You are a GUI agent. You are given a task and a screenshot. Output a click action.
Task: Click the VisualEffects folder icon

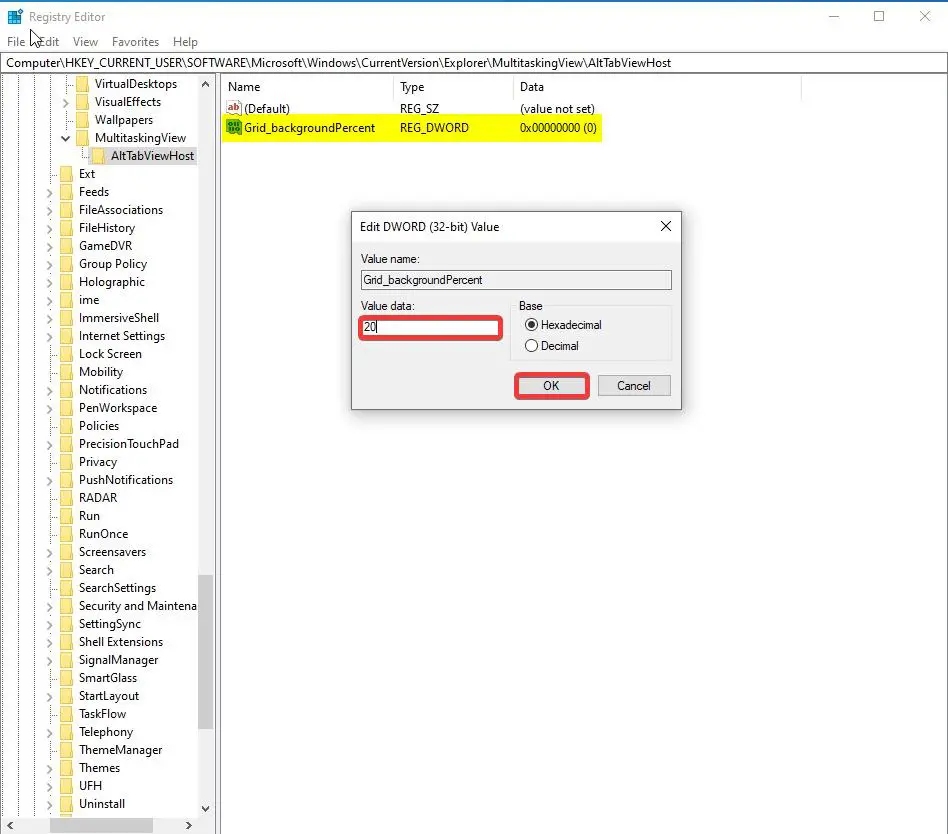[83, 102]
